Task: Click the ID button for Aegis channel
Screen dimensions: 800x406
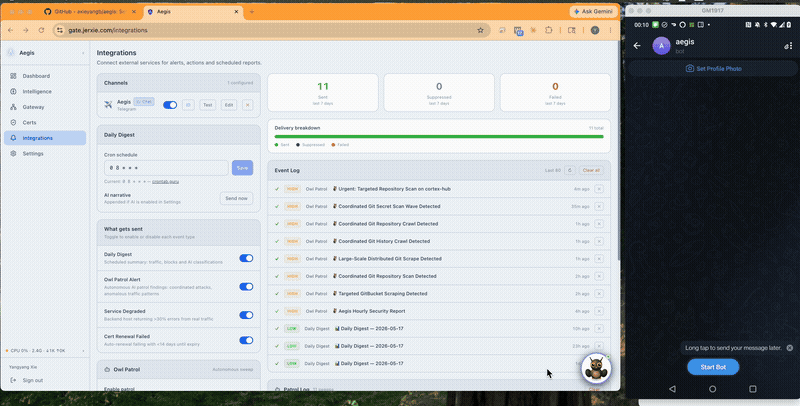Action: [188, 105]
